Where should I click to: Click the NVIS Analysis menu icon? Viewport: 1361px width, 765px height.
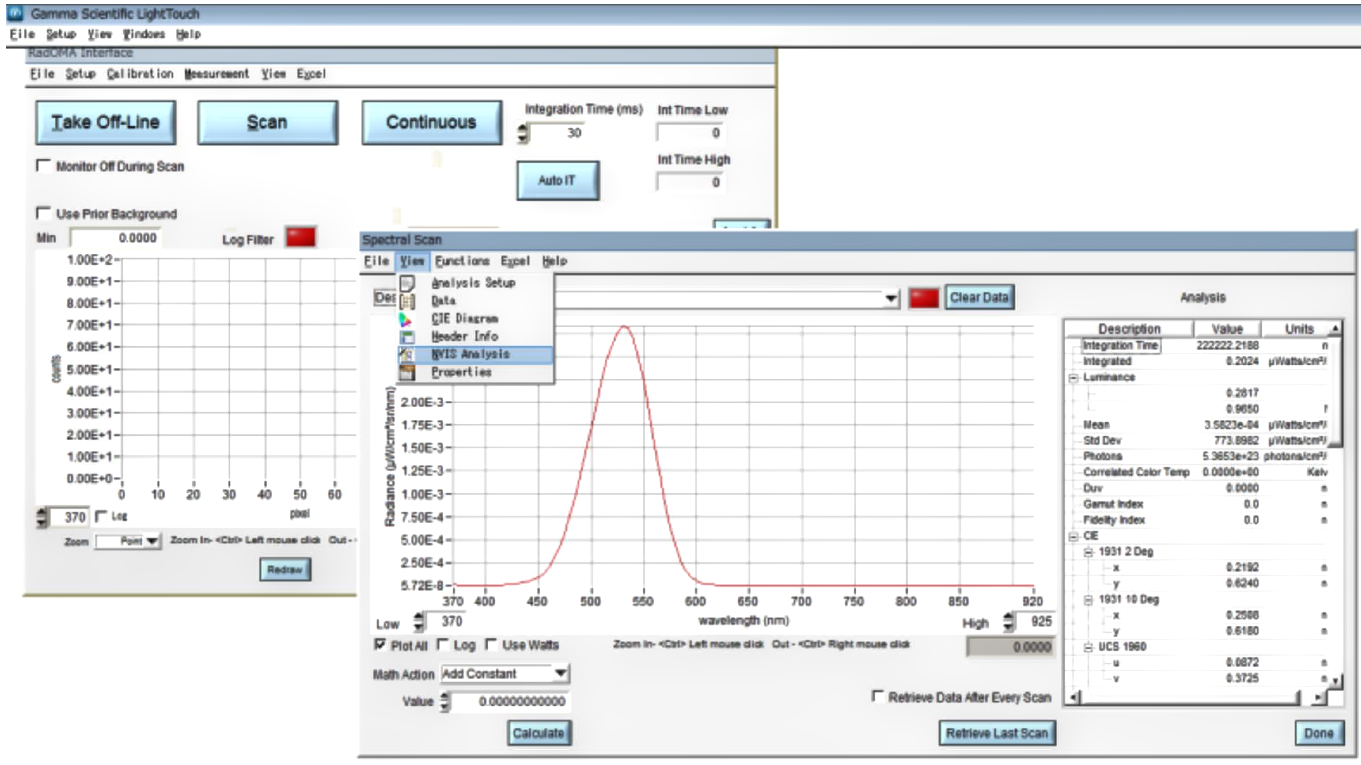[x=407, y=354]
